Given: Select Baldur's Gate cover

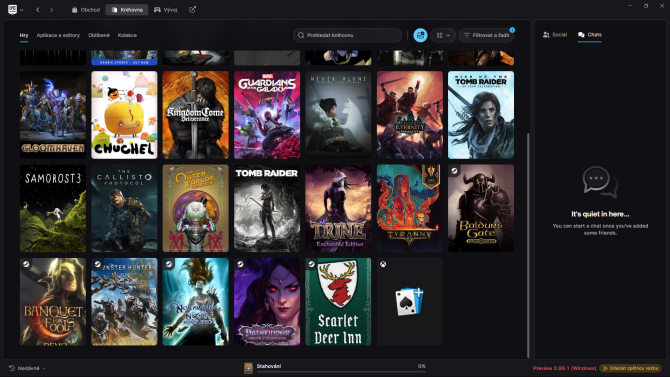Looking at the screenshot, I should (x=481, y=208).
